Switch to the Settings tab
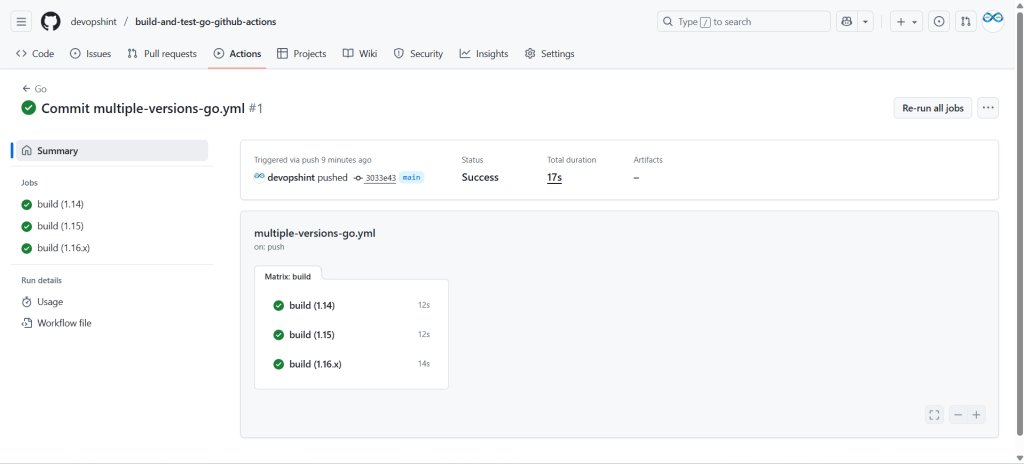Screen dimensions: 1024x464 click(550, 54)
